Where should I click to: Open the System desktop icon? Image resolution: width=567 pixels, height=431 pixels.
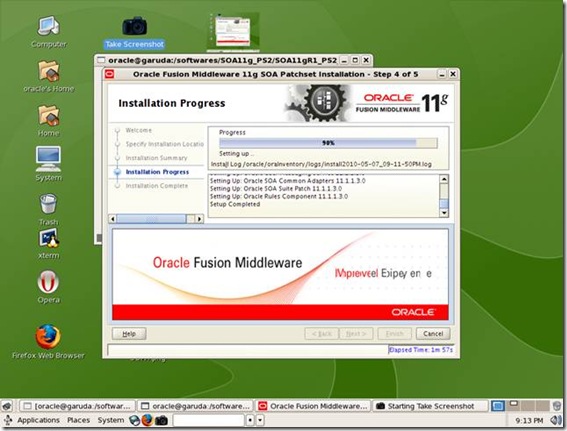[x=48, y=164]
